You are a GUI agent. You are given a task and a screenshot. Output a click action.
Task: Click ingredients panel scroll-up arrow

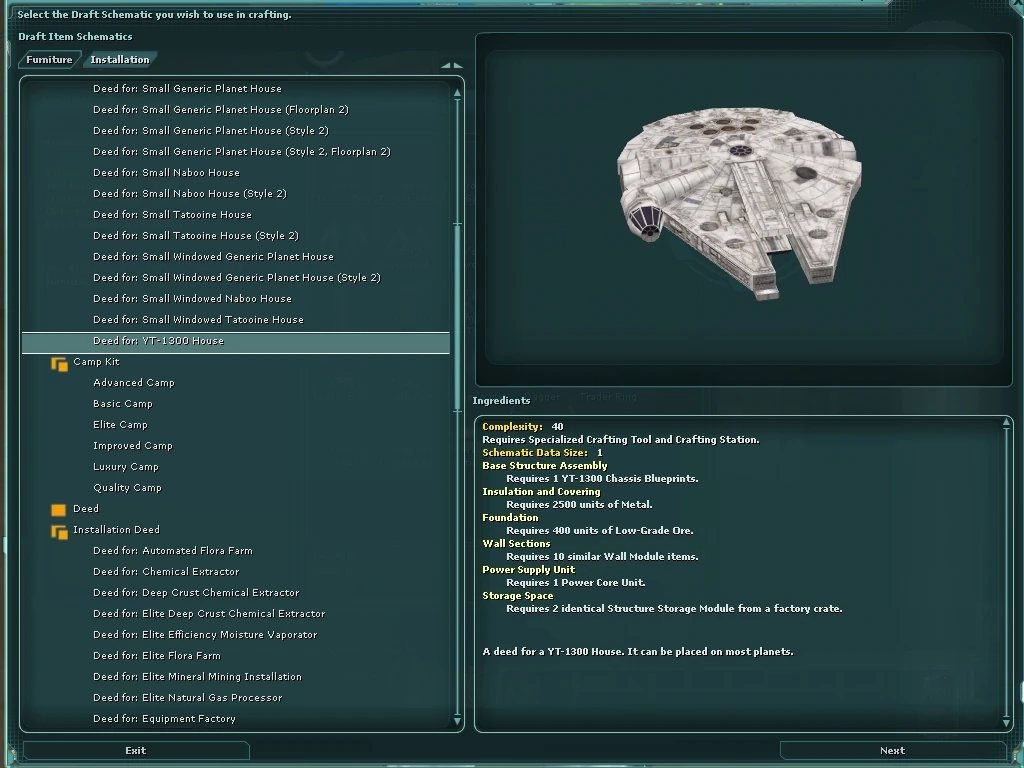point(1006,423)
